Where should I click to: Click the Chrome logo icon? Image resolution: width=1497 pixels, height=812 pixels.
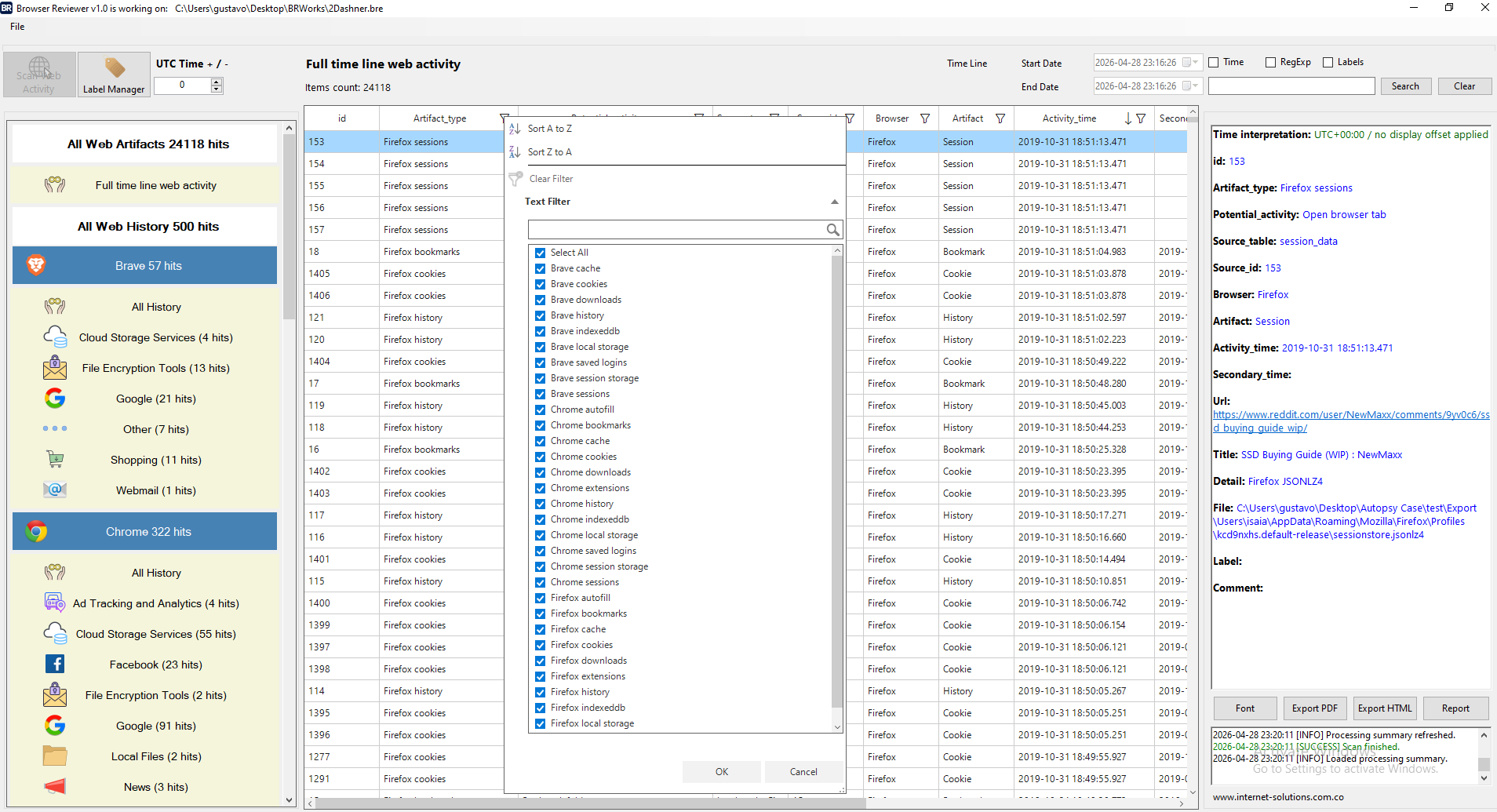click(x=36, y=531)
